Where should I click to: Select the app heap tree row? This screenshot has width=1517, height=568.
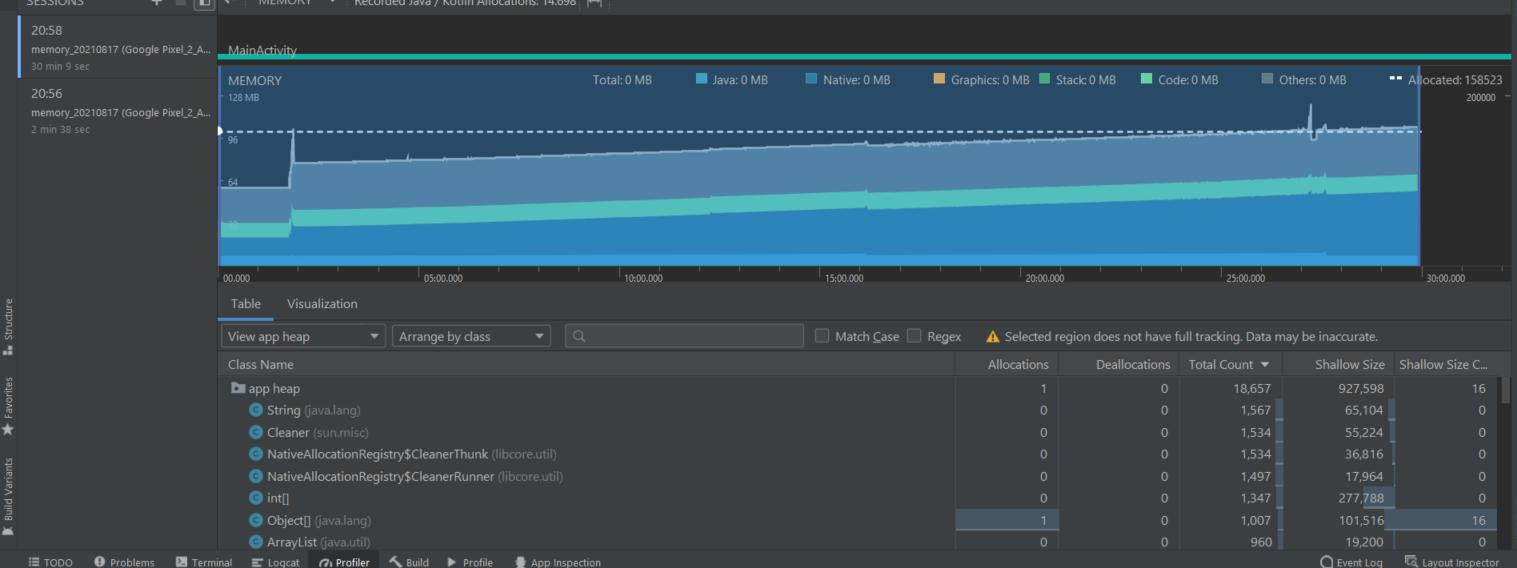(x=859, y=388)
